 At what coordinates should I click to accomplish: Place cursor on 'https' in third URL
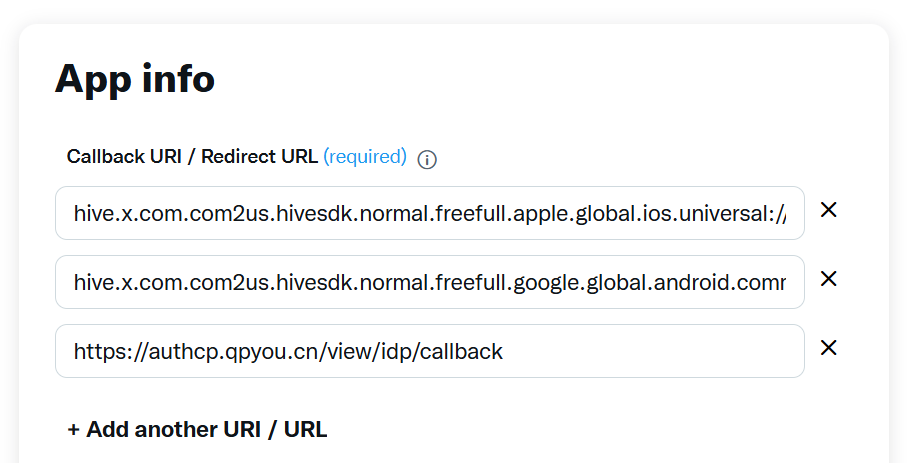[99, 351]
